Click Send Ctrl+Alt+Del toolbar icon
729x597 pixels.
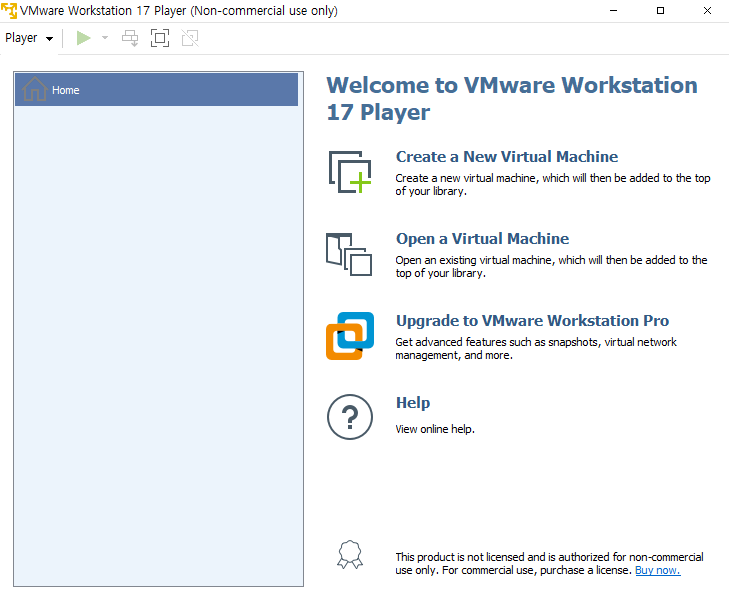click(130, 38)
